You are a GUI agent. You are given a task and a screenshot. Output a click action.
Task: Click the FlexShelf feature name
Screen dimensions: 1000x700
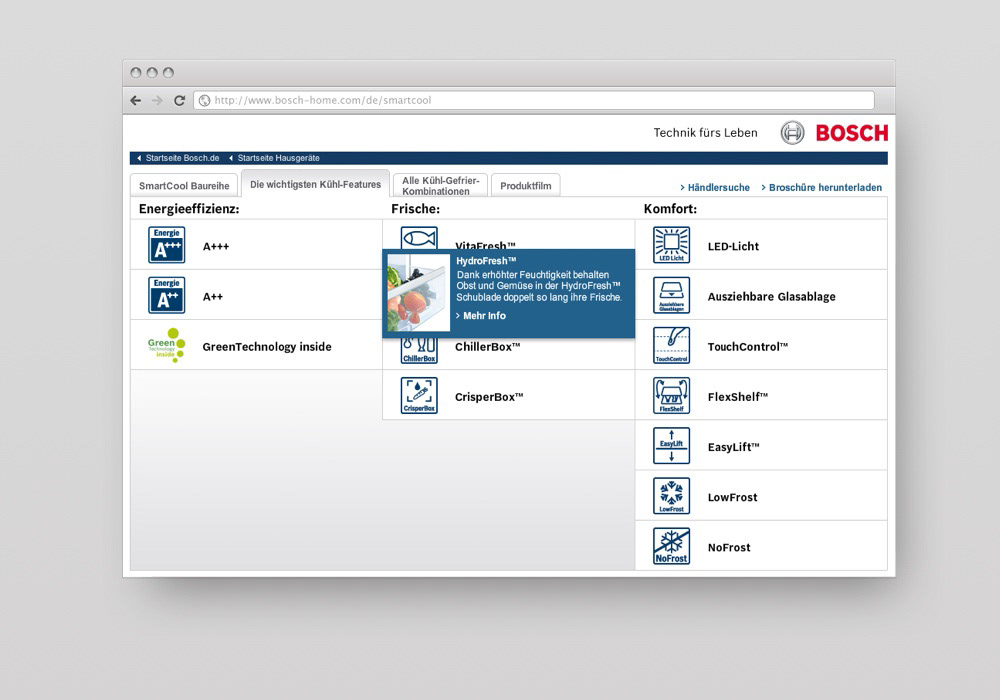click(738, 397)
